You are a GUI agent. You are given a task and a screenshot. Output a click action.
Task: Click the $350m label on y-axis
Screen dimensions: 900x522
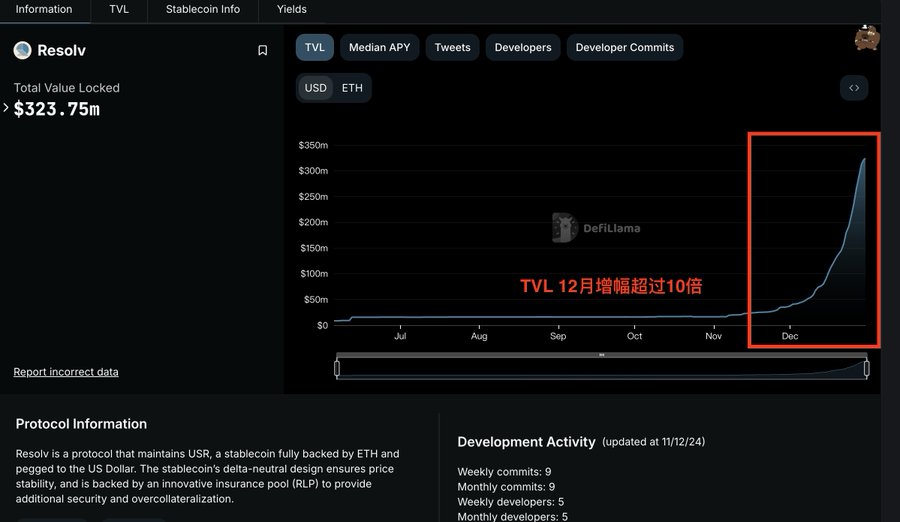point(313,145)
